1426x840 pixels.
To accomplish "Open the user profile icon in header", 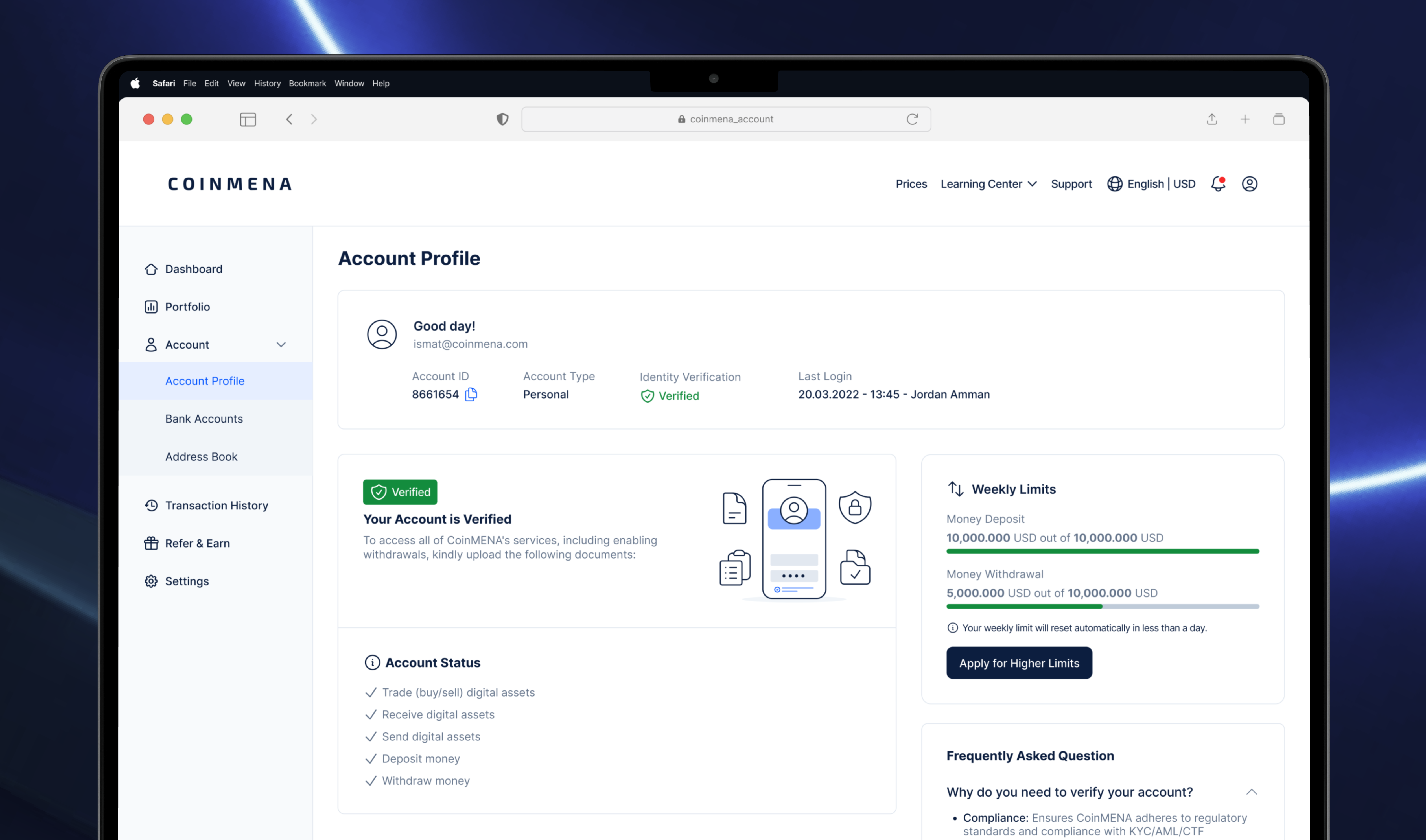I will click(1250, 184).
